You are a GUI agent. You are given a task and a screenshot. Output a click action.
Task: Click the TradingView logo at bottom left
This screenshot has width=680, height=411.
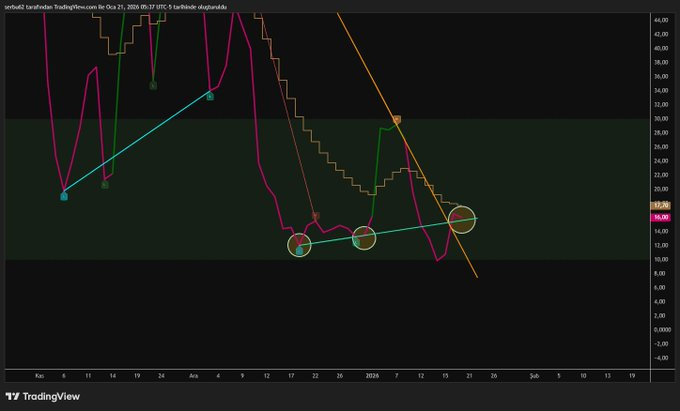(42, 396)
